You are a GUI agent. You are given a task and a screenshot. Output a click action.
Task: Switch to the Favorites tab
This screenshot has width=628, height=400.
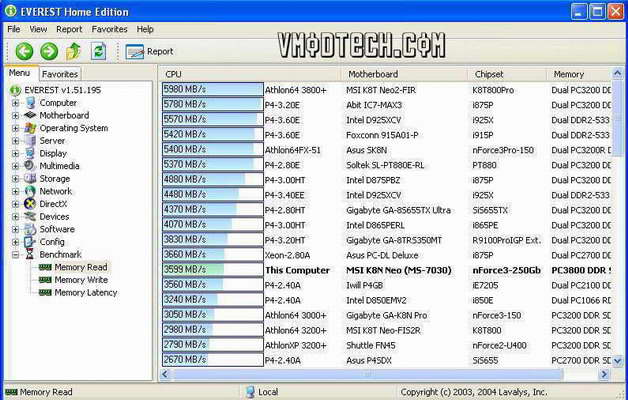click(60, 74)
